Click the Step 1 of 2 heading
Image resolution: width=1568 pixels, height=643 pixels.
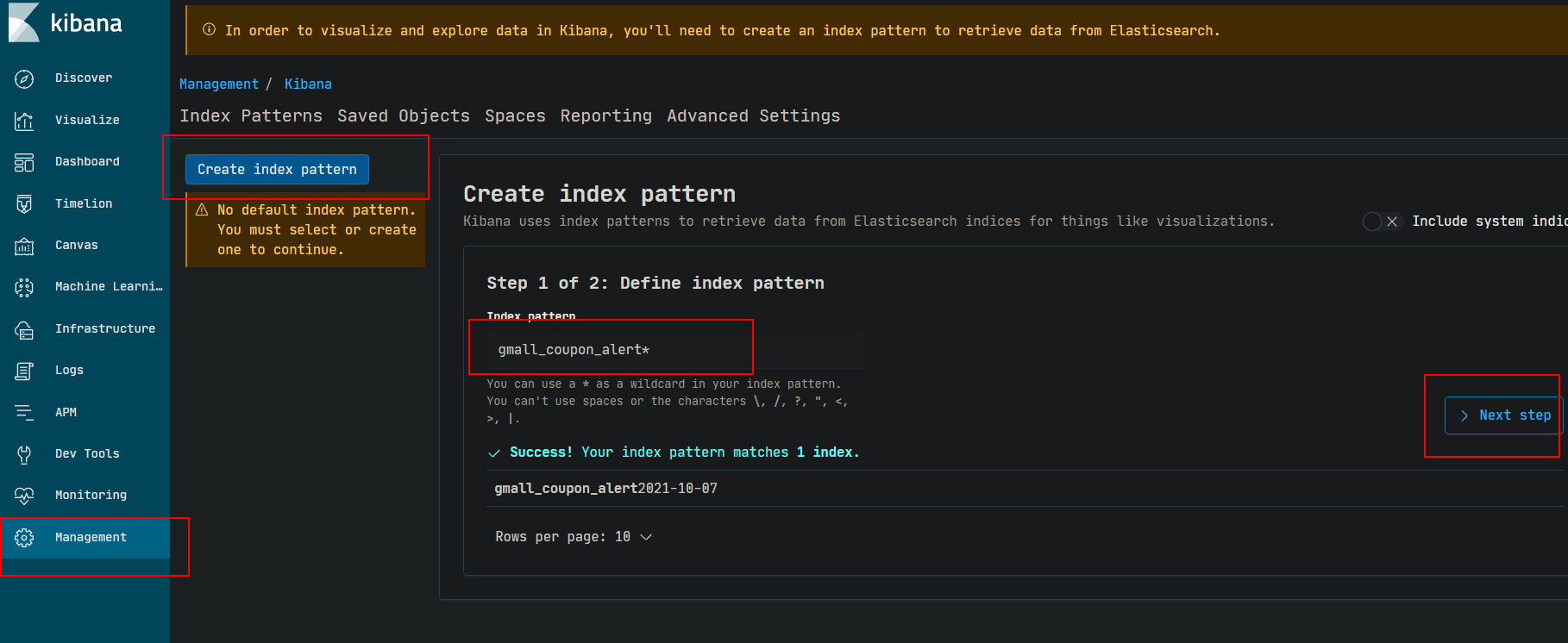655,283
